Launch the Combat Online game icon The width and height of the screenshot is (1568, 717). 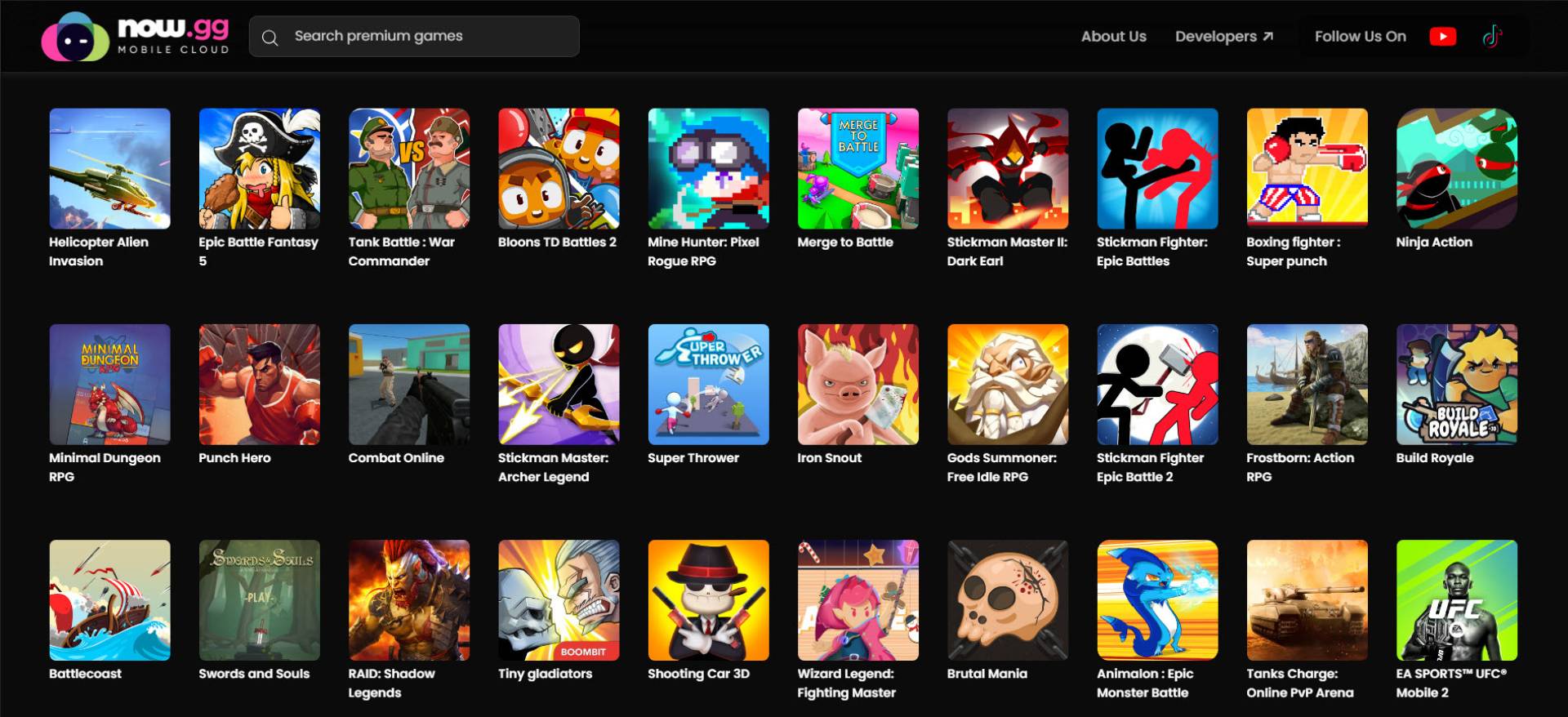click(x=409, y=385)
